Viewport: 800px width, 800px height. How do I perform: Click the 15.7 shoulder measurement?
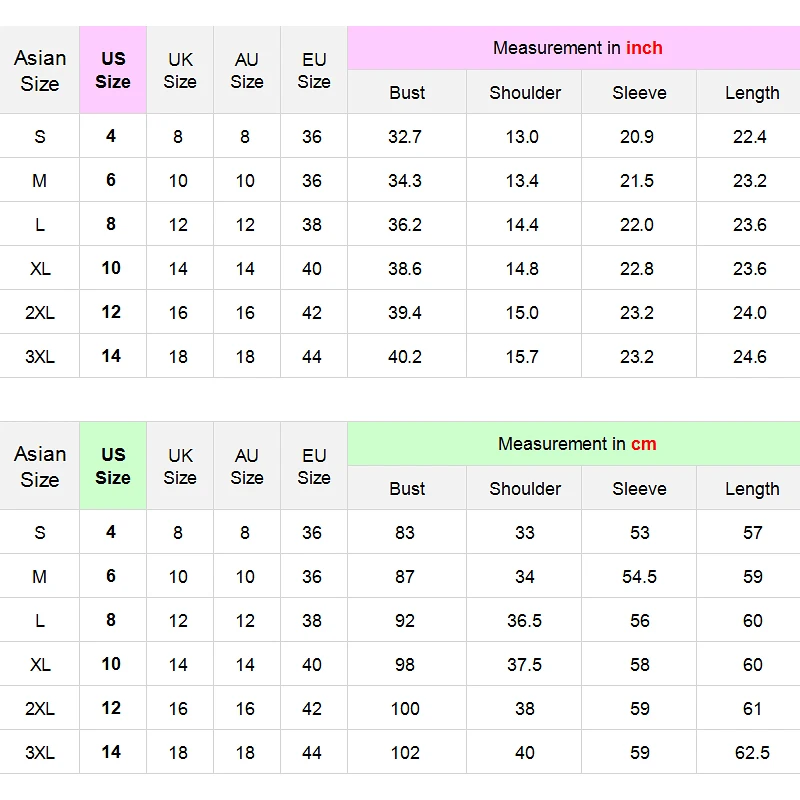point(522,357)
